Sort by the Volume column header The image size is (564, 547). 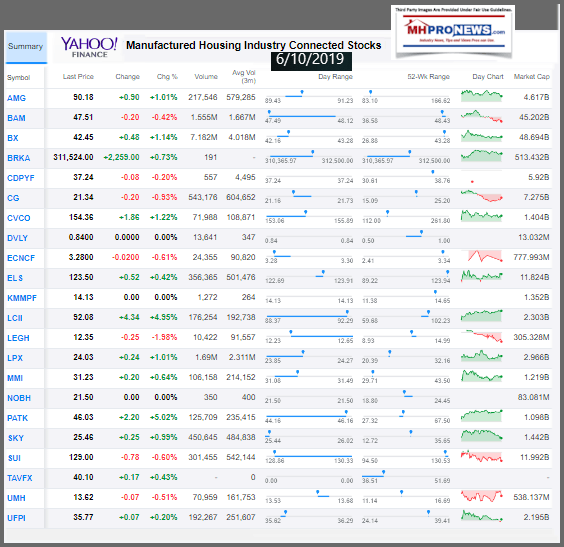coord(206,77)
